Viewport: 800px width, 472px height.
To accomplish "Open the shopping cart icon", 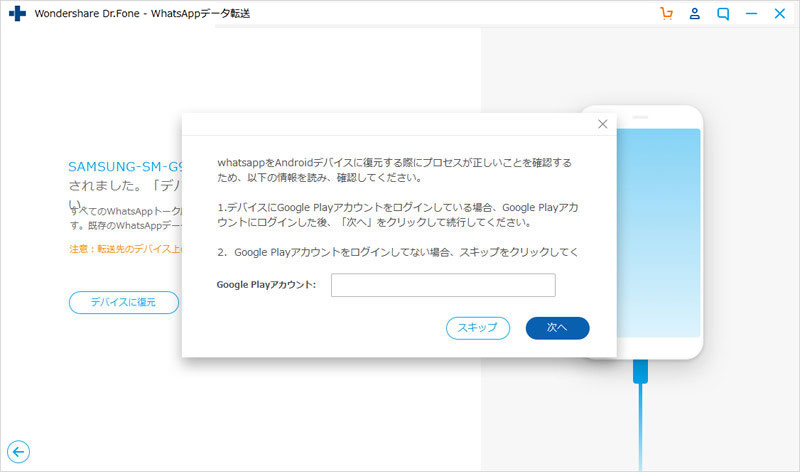I will (666, 14).
